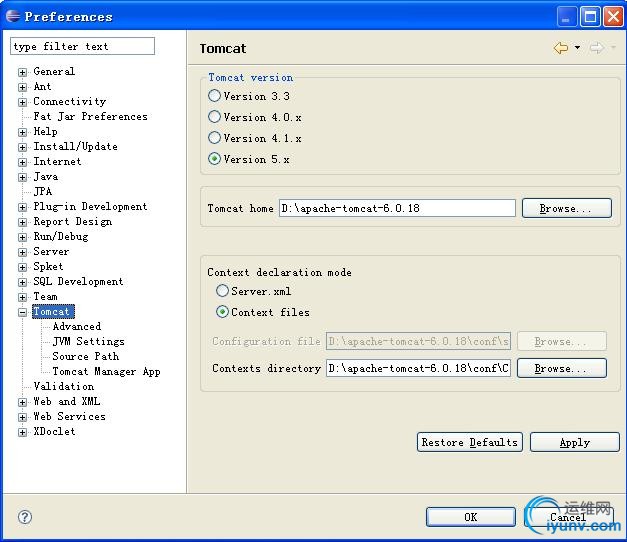Expand the Report Design node
Image resolution: width=627 pixels, height=542 pixels.
tap(22, 222)
